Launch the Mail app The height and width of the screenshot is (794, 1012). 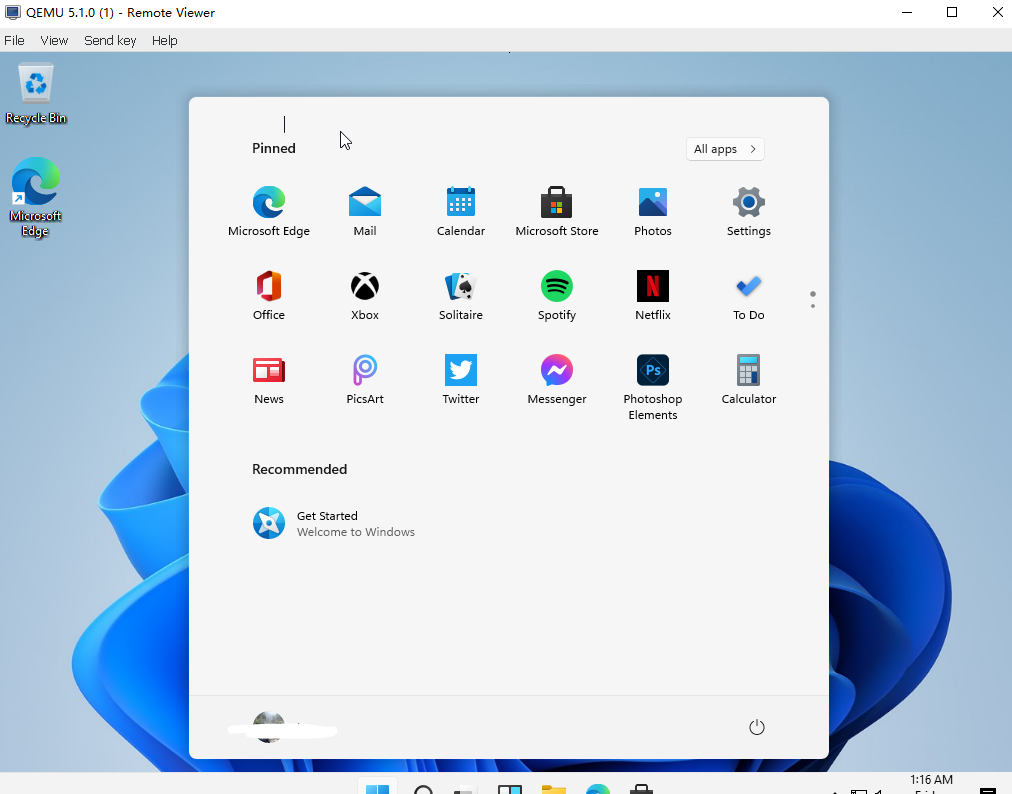pos(364,211)
